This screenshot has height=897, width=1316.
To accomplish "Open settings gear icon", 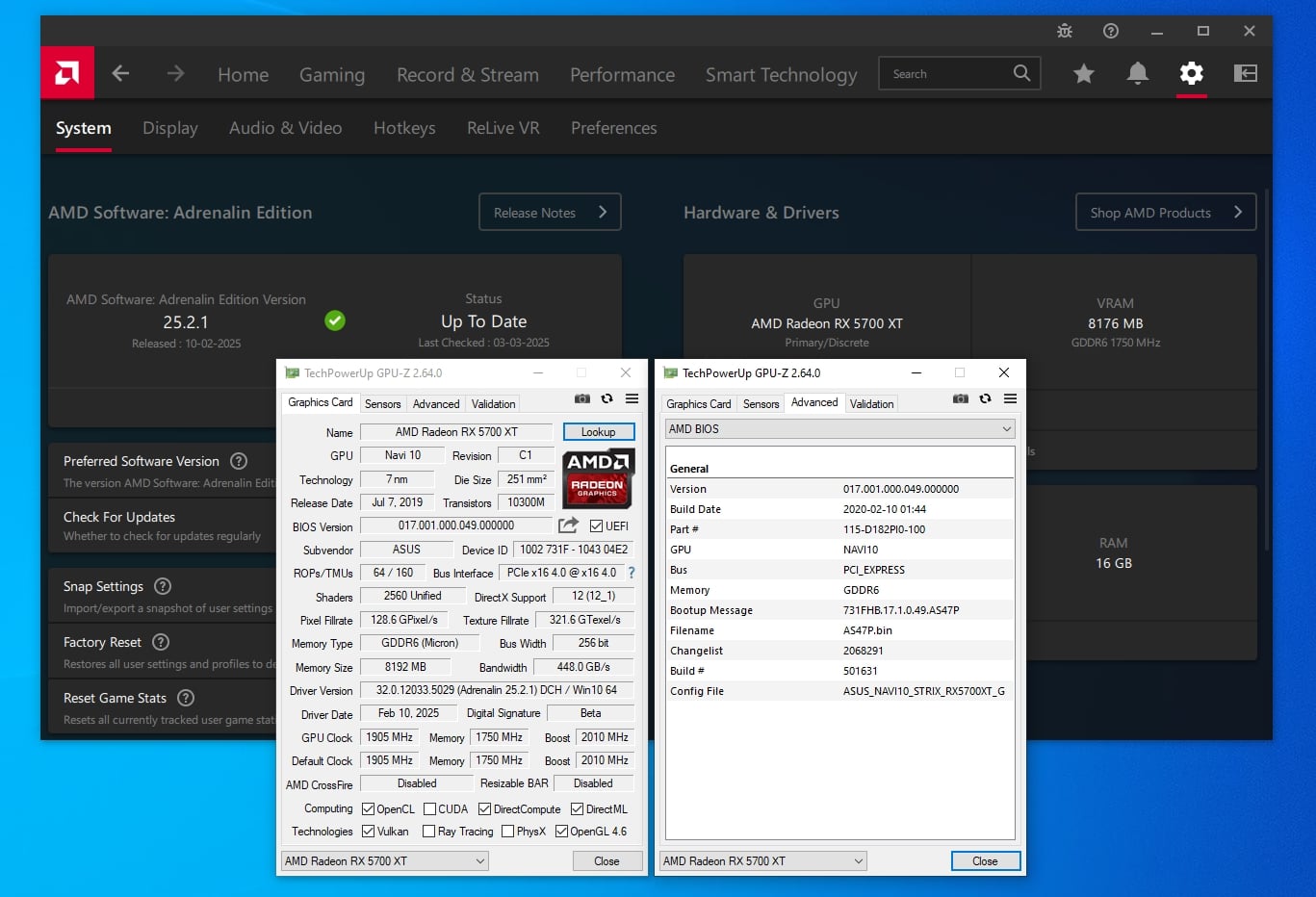I will [x=1192, y=73].
